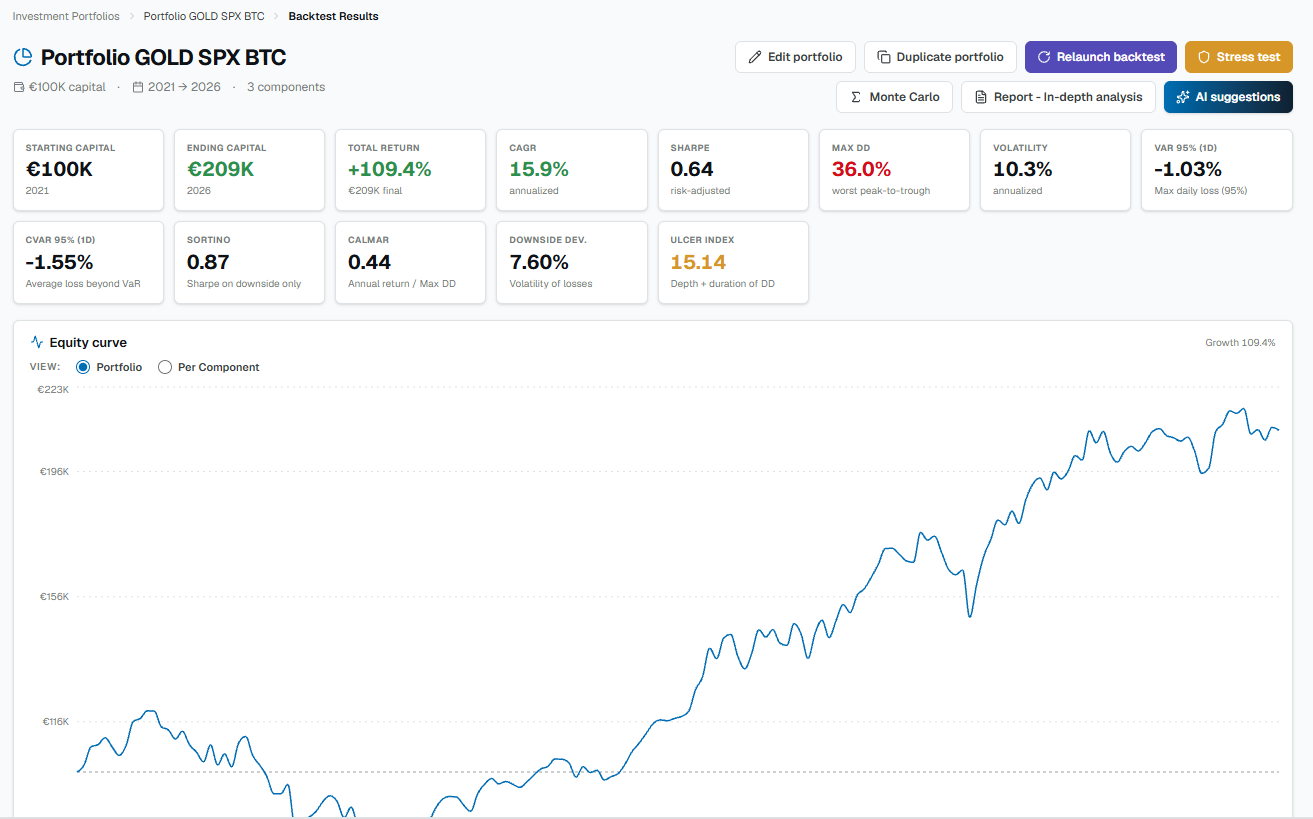
Task: Click the pulse icon beside Equity curve
Action: coord(37,342)
